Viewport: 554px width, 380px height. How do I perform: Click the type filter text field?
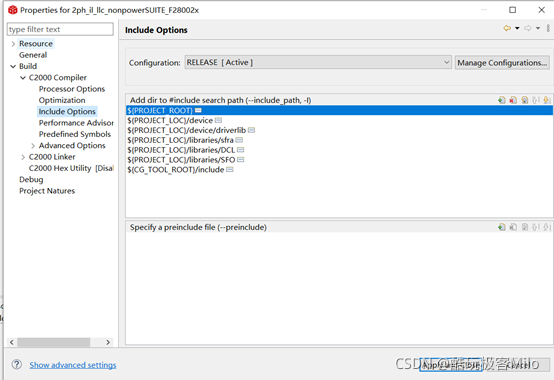(x=60, y=29)
